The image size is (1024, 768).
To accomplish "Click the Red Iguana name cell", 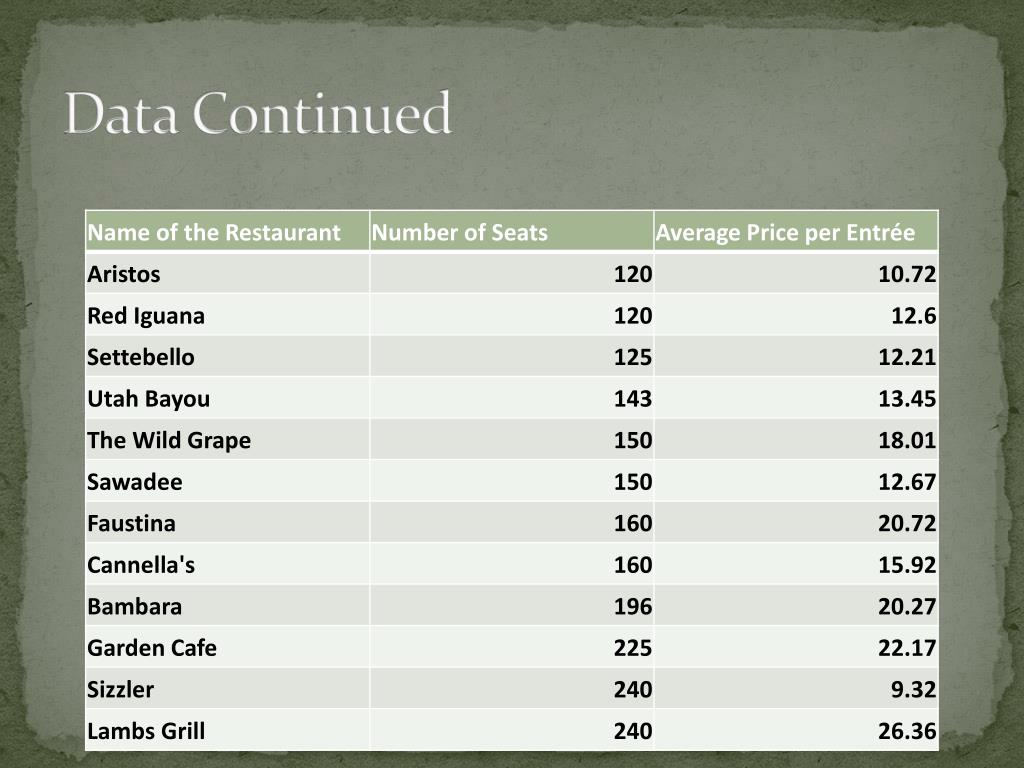I will [227, 315].
